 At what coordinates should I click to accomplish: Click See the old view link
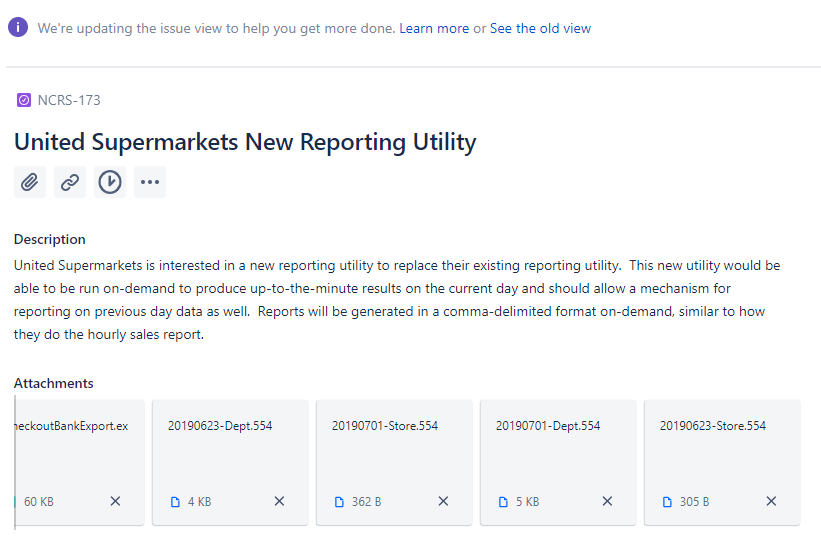540,28
